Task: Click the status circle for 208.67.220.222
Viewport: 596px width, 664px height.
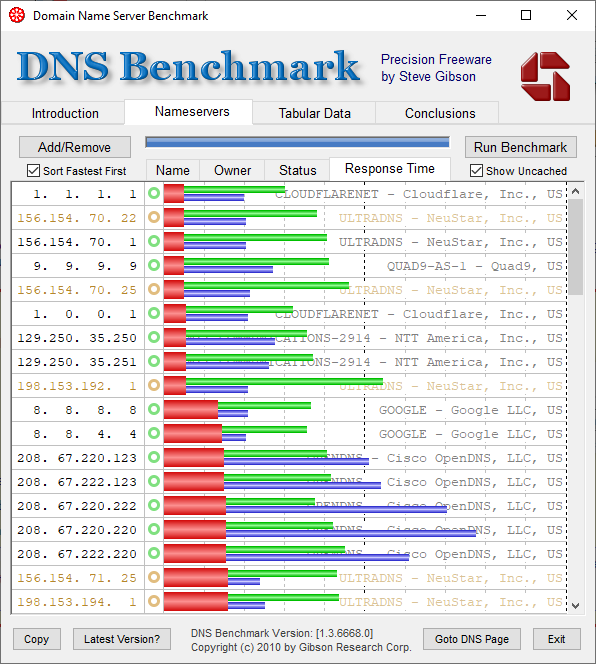Action: pyautogui.click(x=154, y=506)
